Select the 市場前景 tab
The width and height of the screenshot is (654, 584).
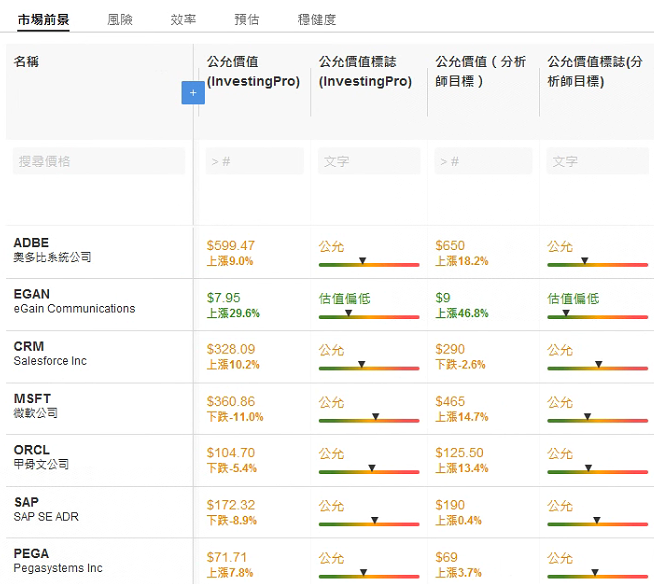click(x=43, y=20)
